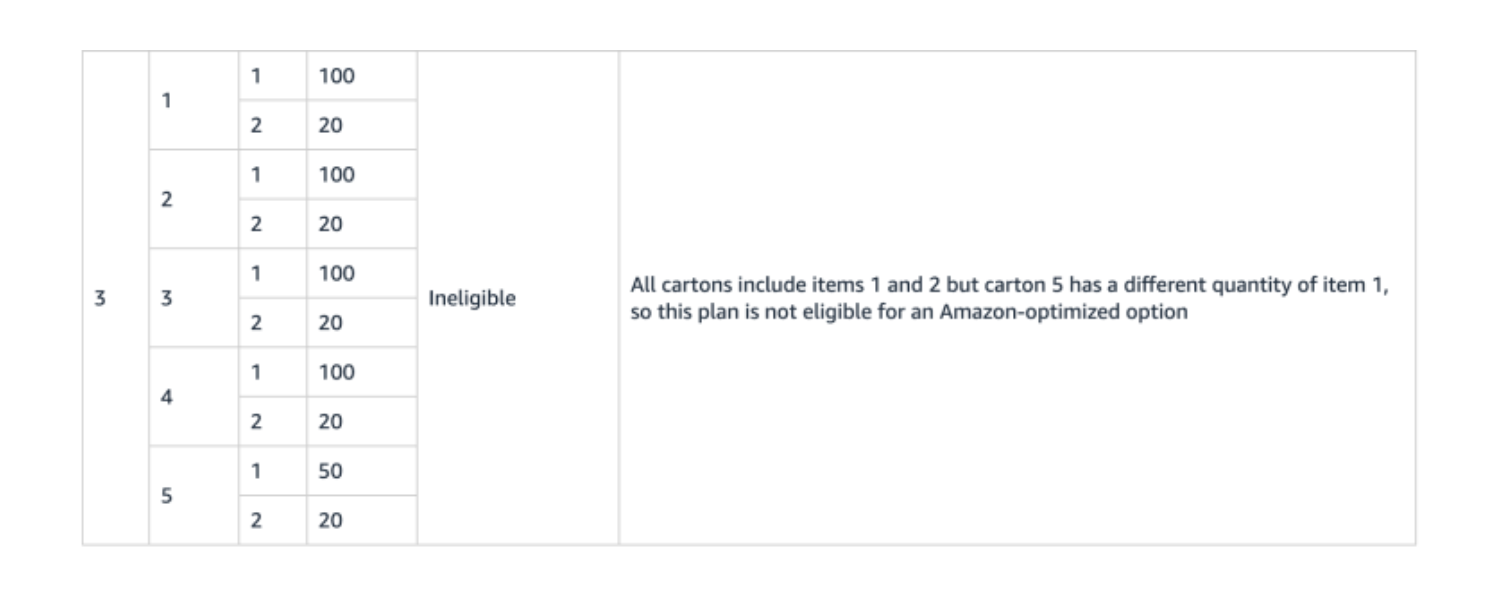This screenshot has height=600, width=1500.
Task: Click quantity 100 for carton 1
Action: [x=337, y=76]
